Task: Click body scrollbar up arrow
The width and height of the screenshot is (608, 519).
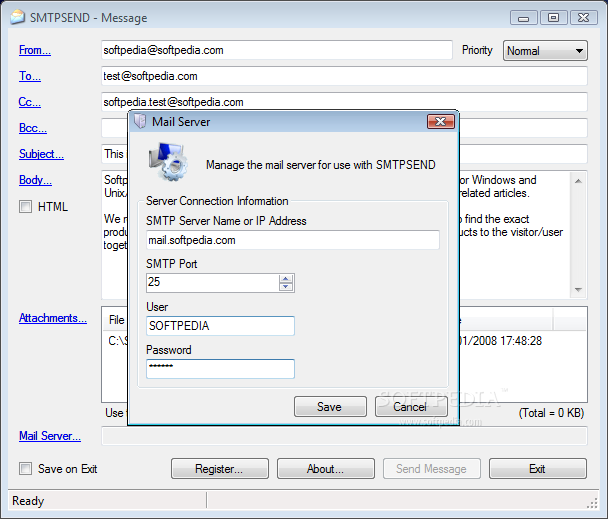Action: (578, 181)
